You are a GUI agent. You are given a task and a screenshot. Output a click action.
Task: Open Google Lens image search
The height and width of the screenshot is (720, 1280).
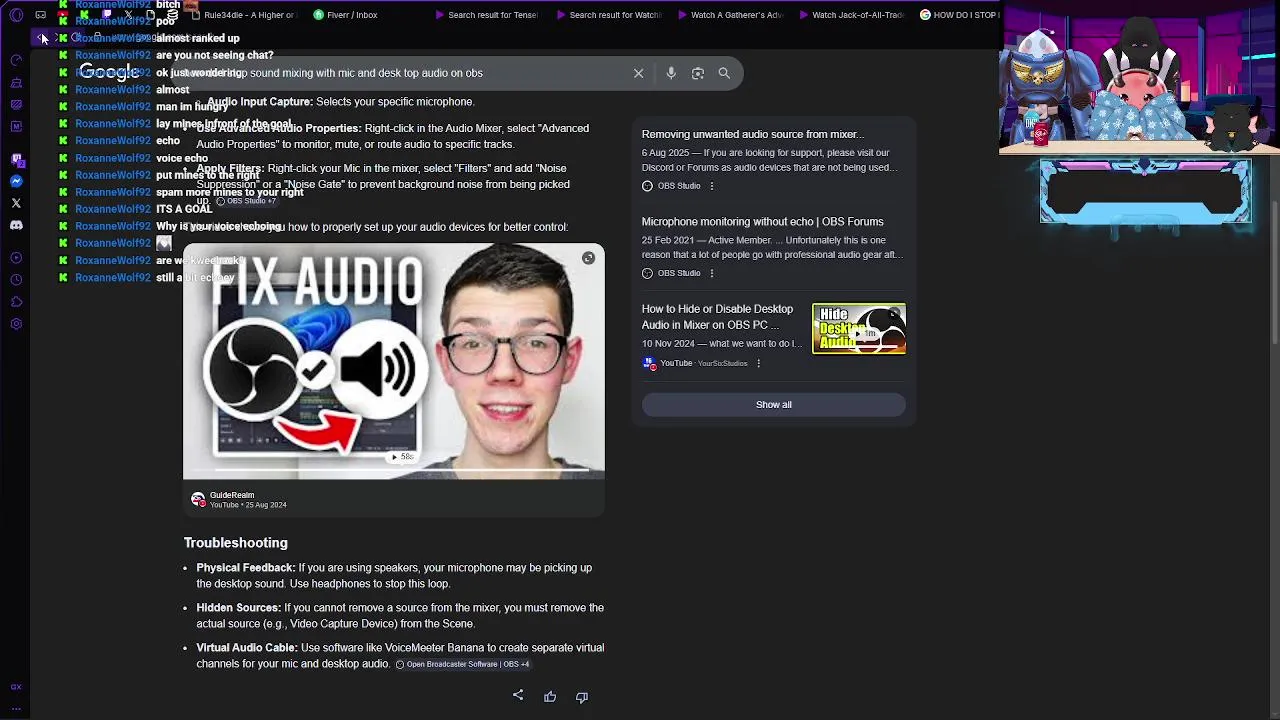(x=698, y=73)
